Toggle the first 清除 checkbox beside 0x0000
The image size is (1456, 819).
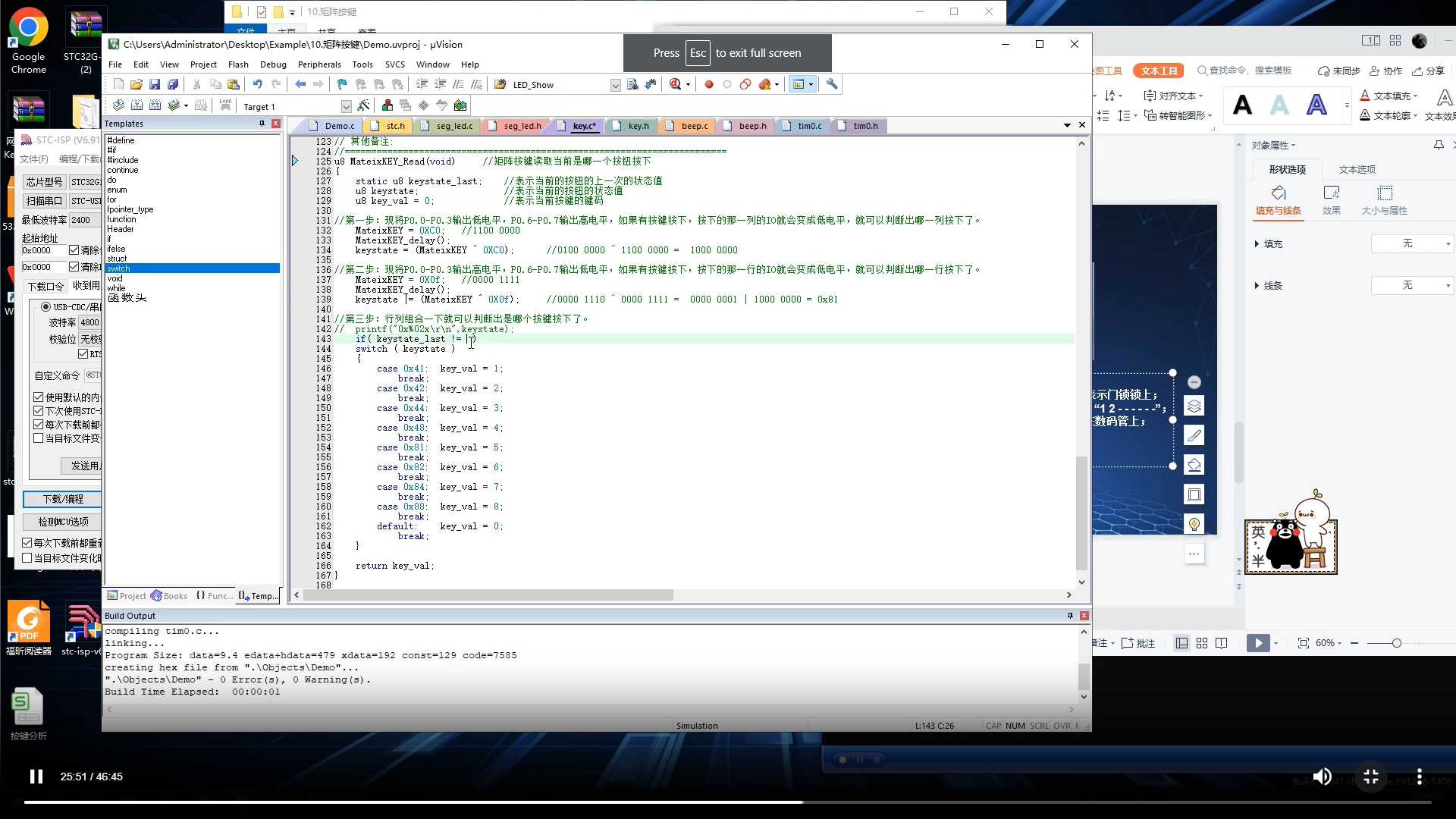(74, 250)
